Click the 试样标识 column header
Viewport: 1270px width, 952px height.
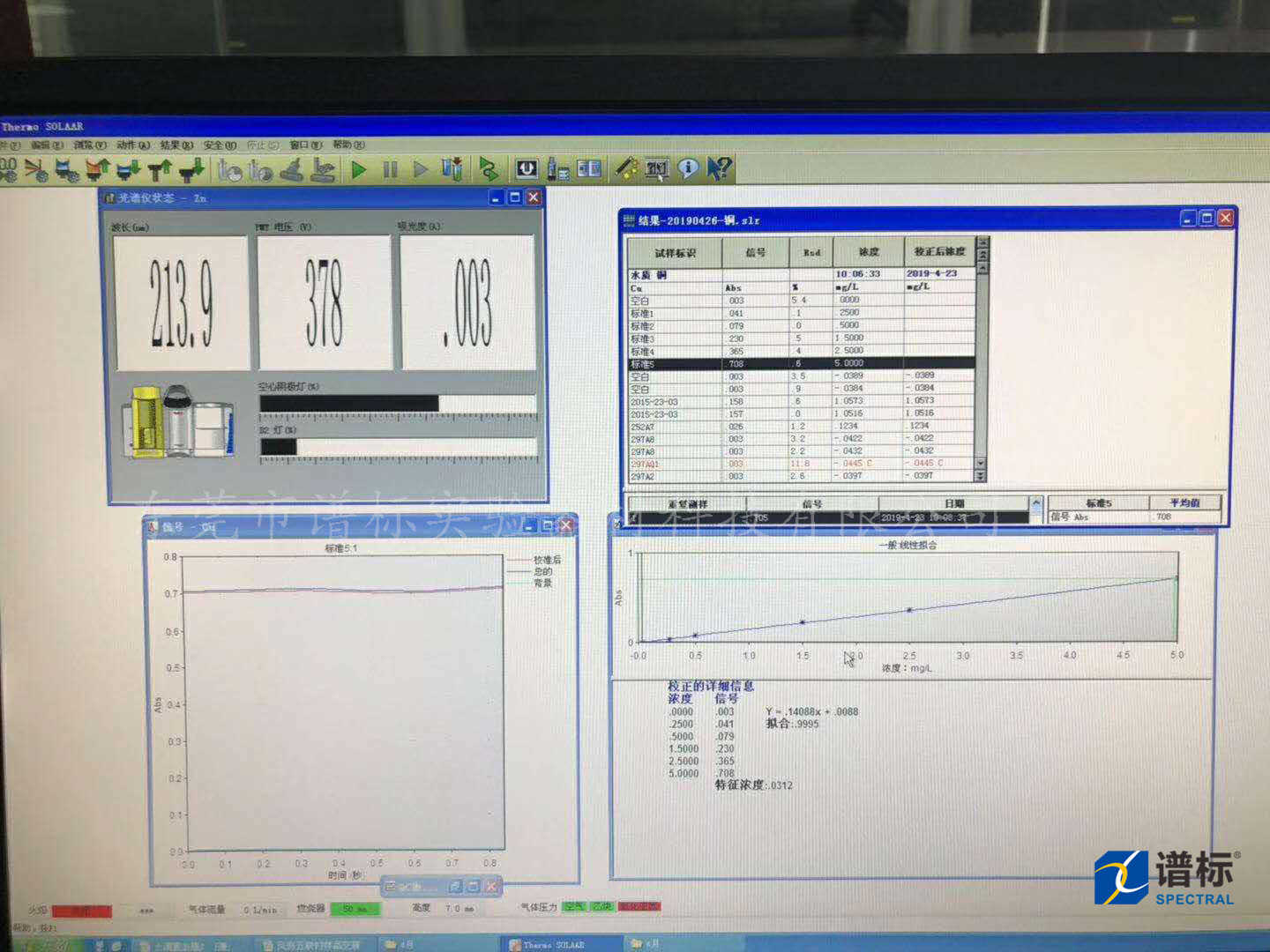pos(675,253)
